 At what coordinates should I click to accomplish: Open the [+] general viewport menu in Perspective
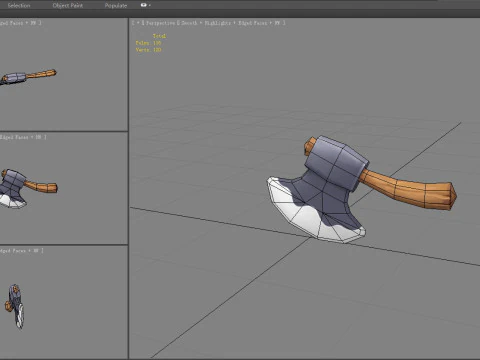coord(137,23)
